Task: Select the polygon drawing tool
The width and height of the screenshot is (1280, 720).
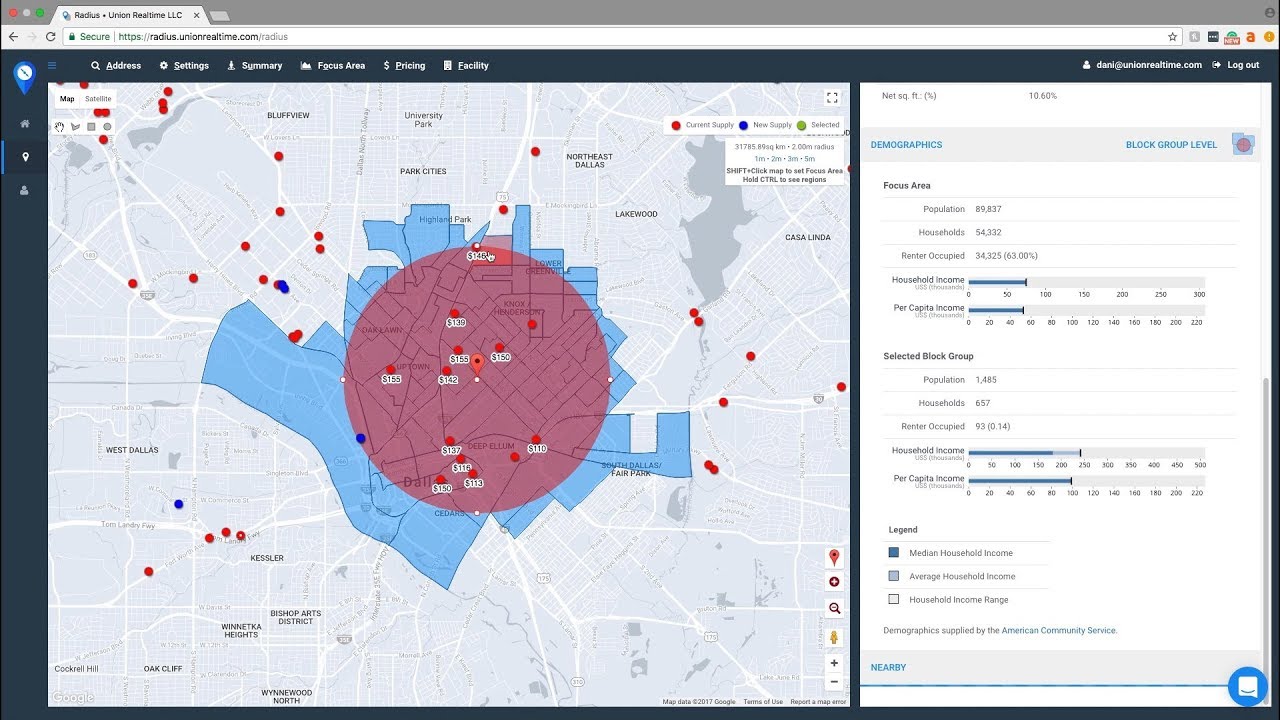Action: 75,127
